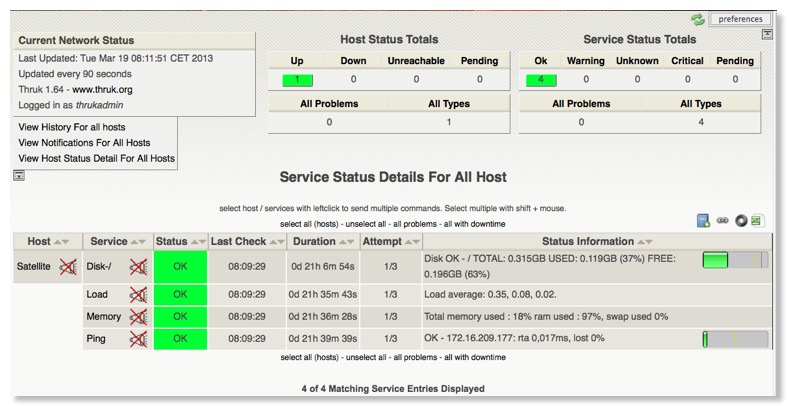Click notifications-disabled icon in the Ping row

138,339
